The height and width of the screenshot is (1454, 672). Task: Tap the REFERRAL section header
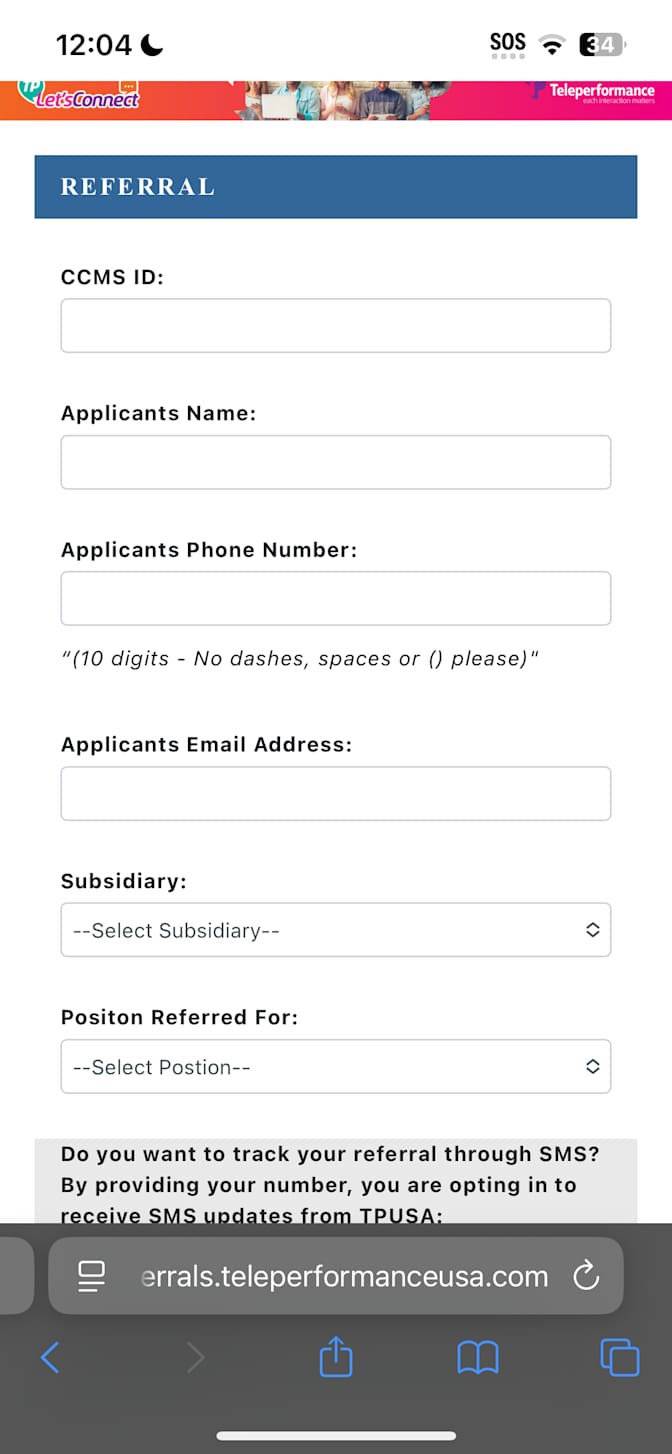click(x=336, y=187)
